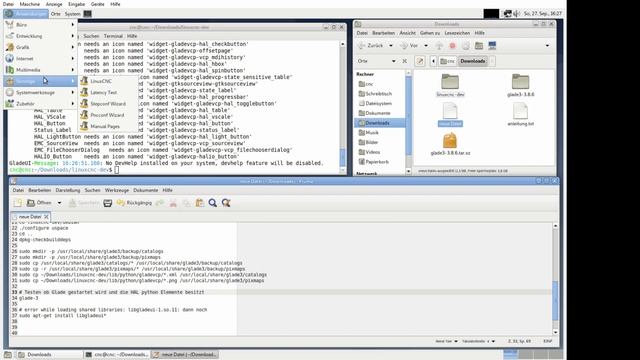Click the network icon in system tray
The image size is (640, 360).
coord(508,14)
